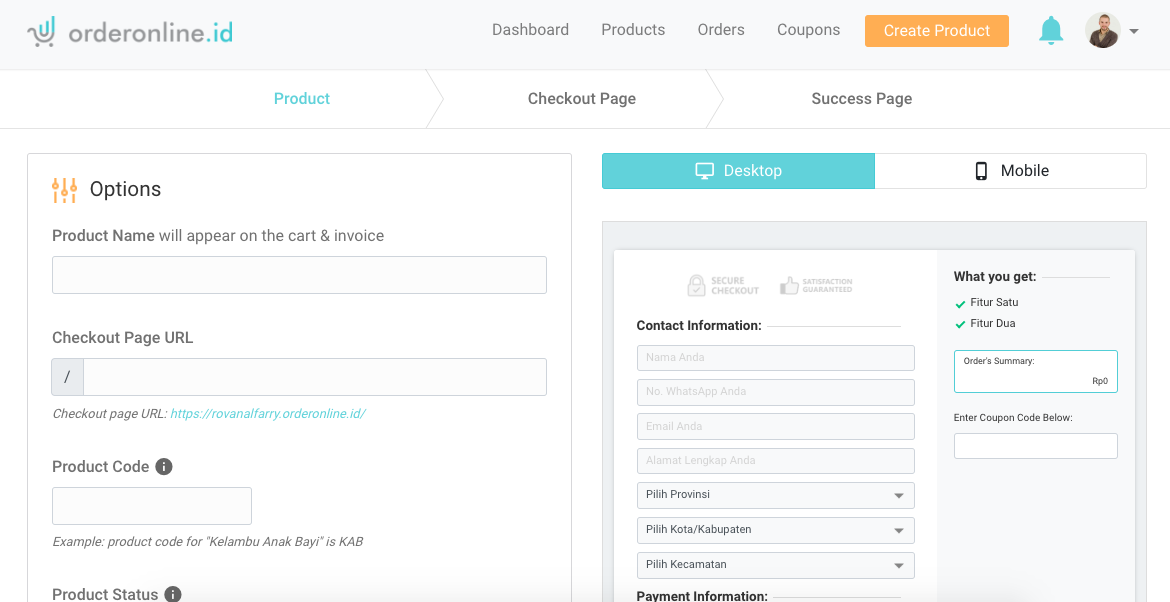Open the Success Page step
This screenshot has width=1170, height=602.
point(861,99)
